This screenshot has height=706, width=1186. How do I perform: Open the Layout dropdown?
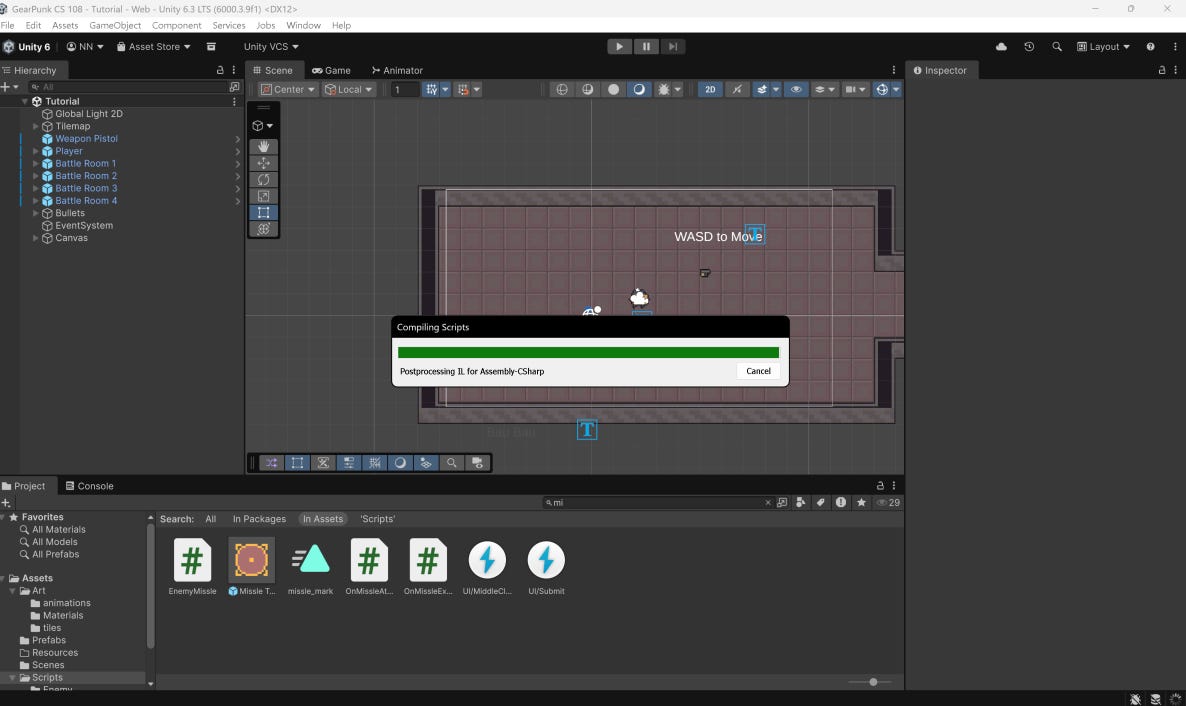1103,47
